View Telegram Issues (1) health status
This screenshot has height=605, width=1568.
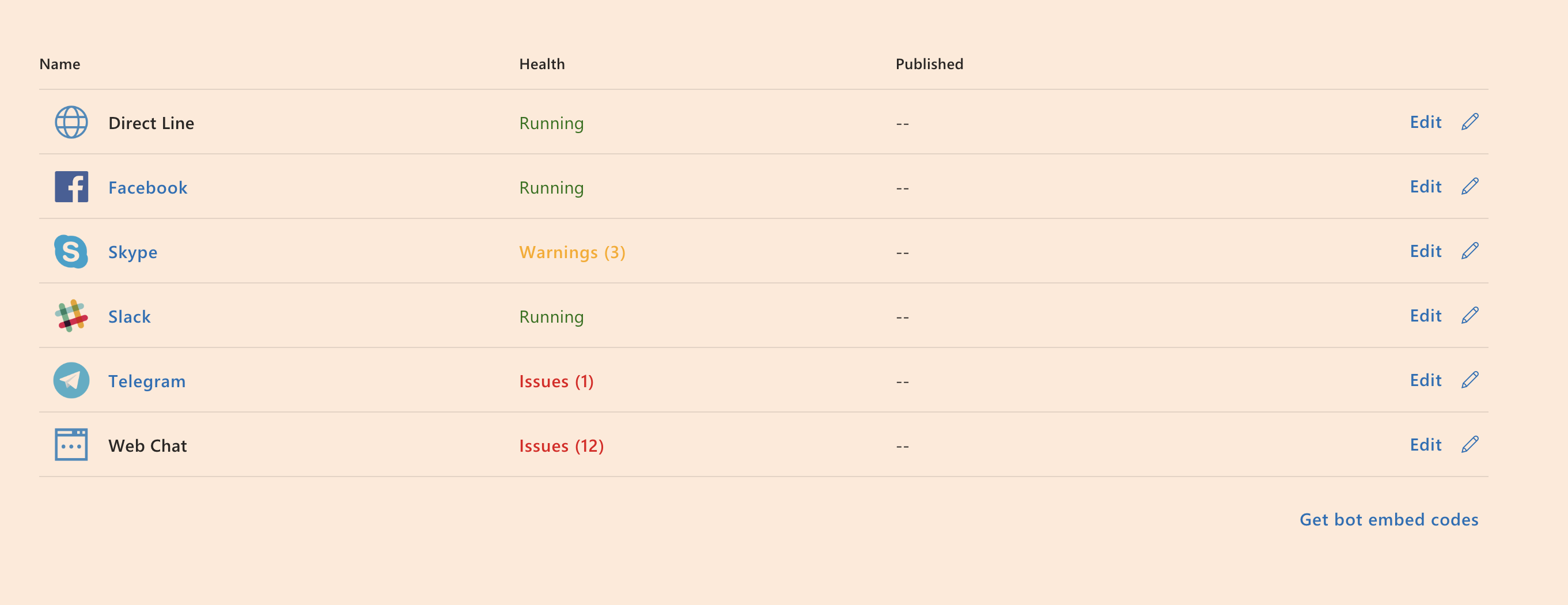click(556, 381)
